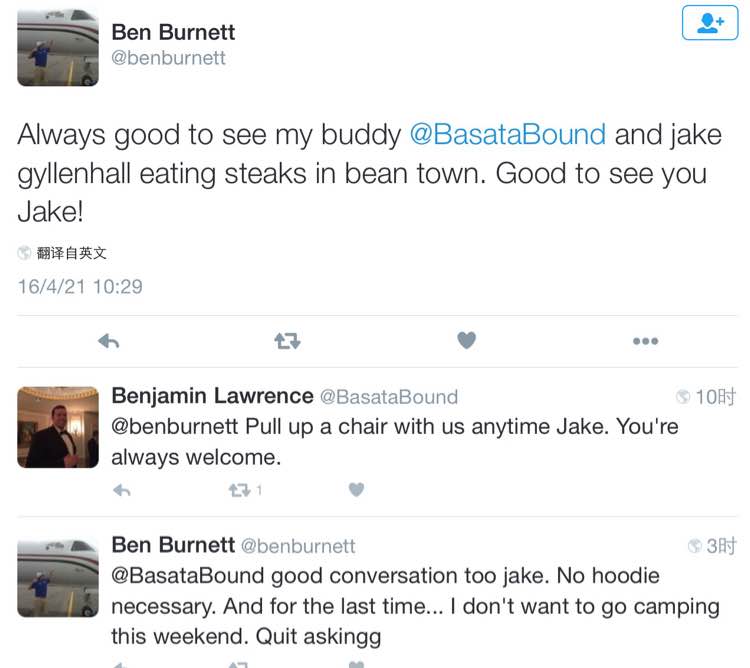This screenshot has width=750, height=668.
Task: Reply to the main Ben Burnett tweet
Action: (x=108, y=341)
